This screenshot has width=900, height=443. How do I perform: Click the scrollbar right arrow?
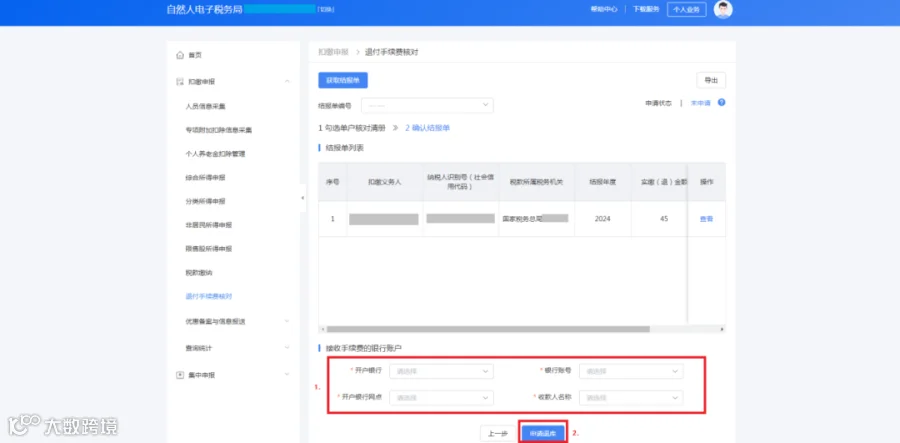click(x=722, y=329)
